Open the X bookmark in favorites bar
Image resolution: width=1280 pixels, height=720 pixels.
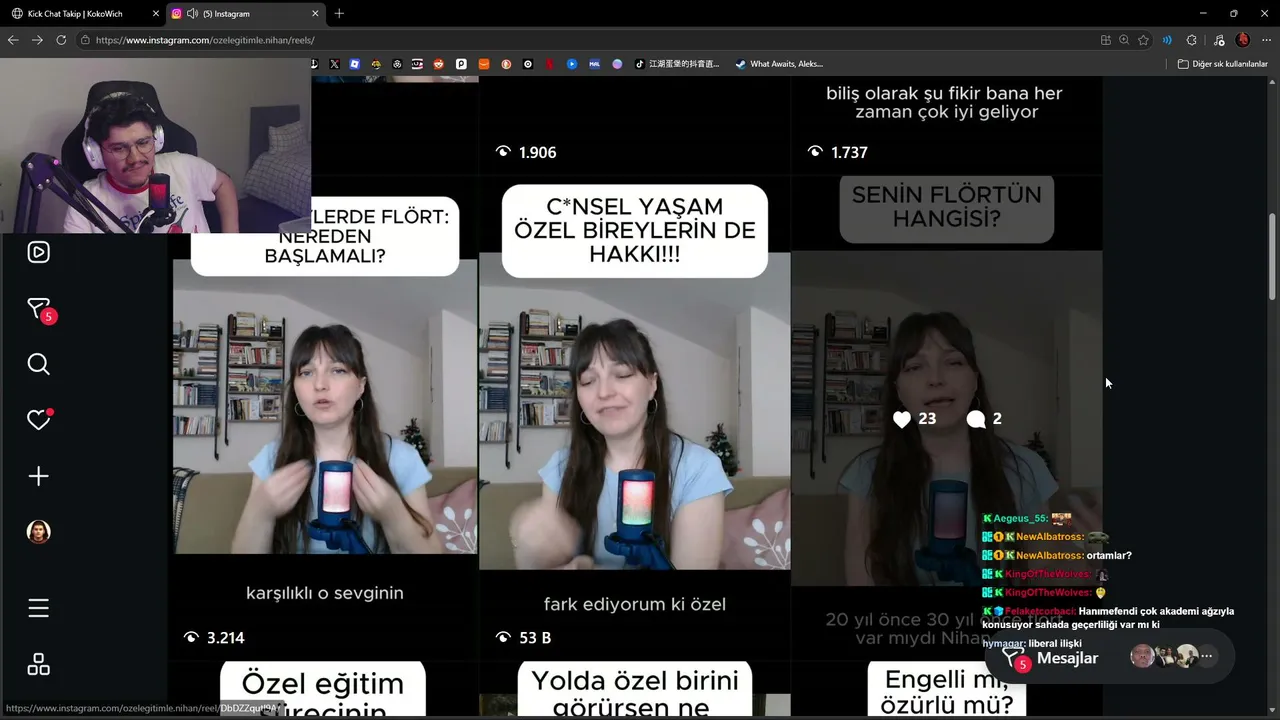(x=334, y=64)
